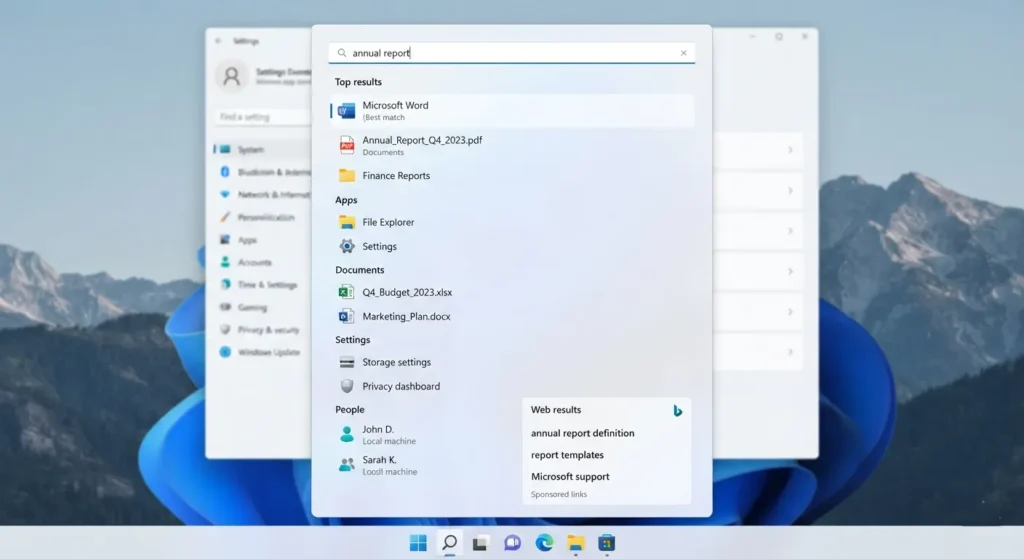
Task: Launch File Explorer from Apps results
Action: coord(388,222)
